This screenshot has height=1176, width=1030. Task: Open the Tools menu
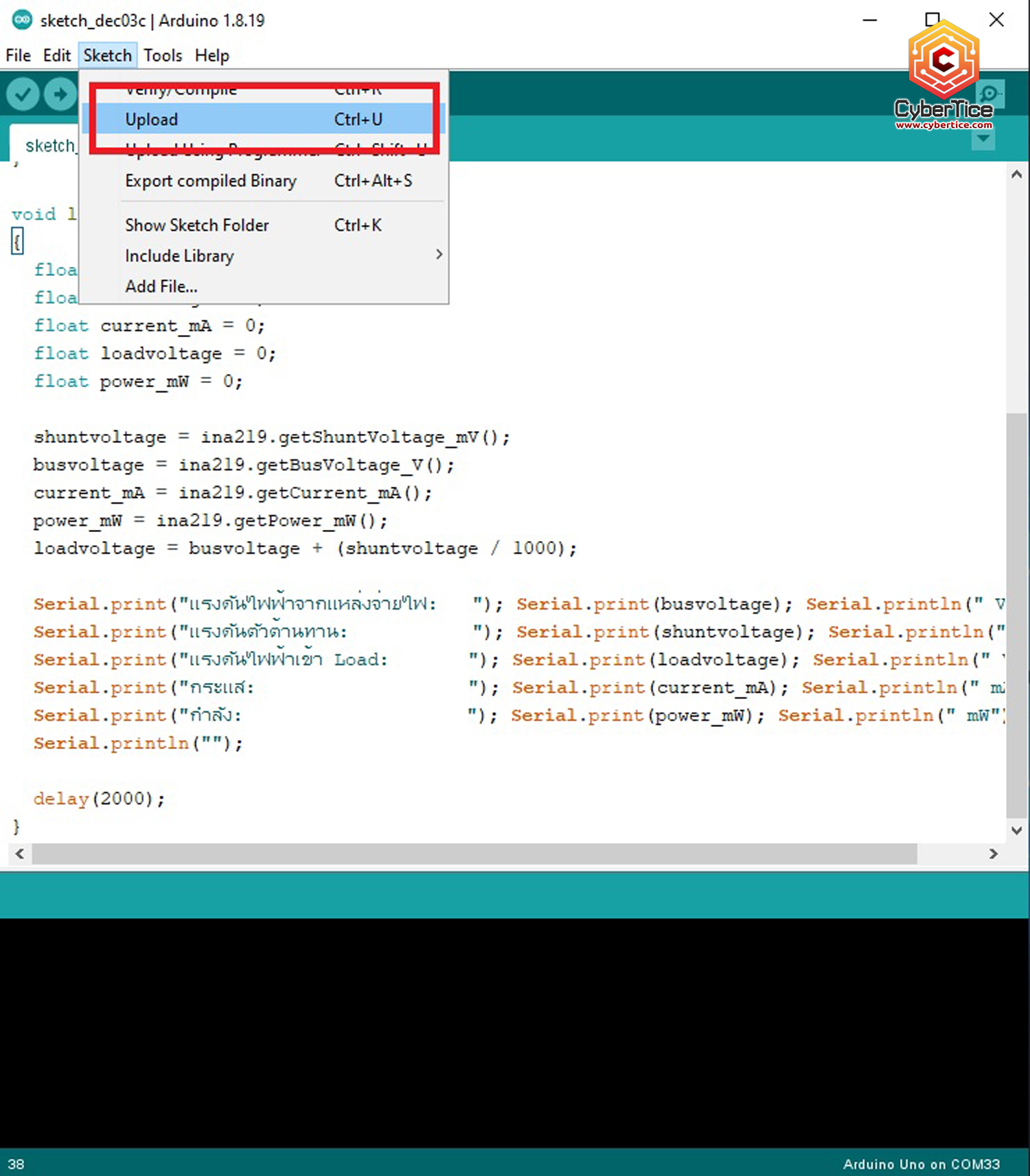[x=163, y=56]
